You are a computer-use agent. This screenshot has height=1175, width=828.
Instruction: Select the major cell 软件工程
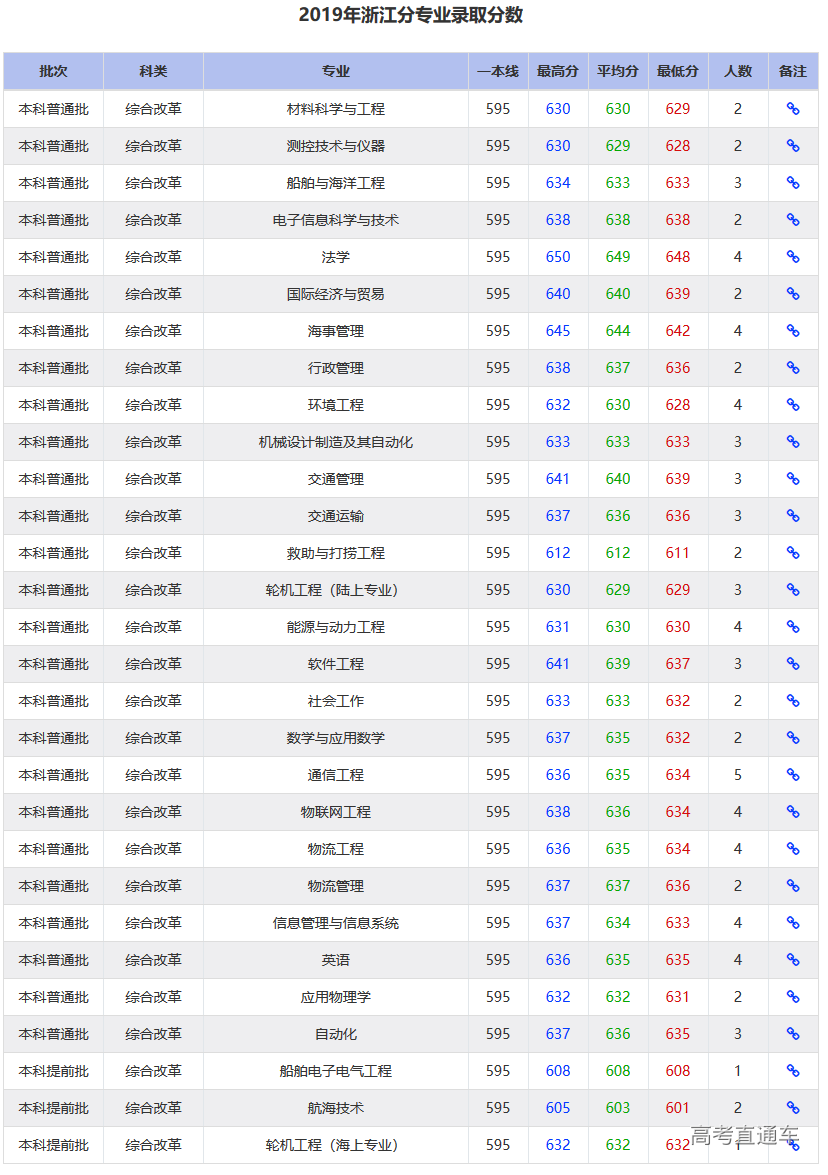pos(336,664)
